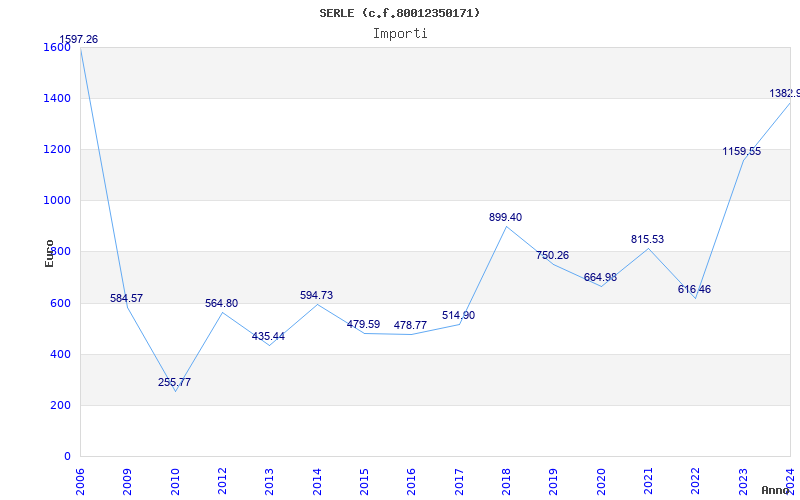This screenshot has height=500, width=800.
Task: Select the 1159.55 data label
Action: [x=742, y=151]
